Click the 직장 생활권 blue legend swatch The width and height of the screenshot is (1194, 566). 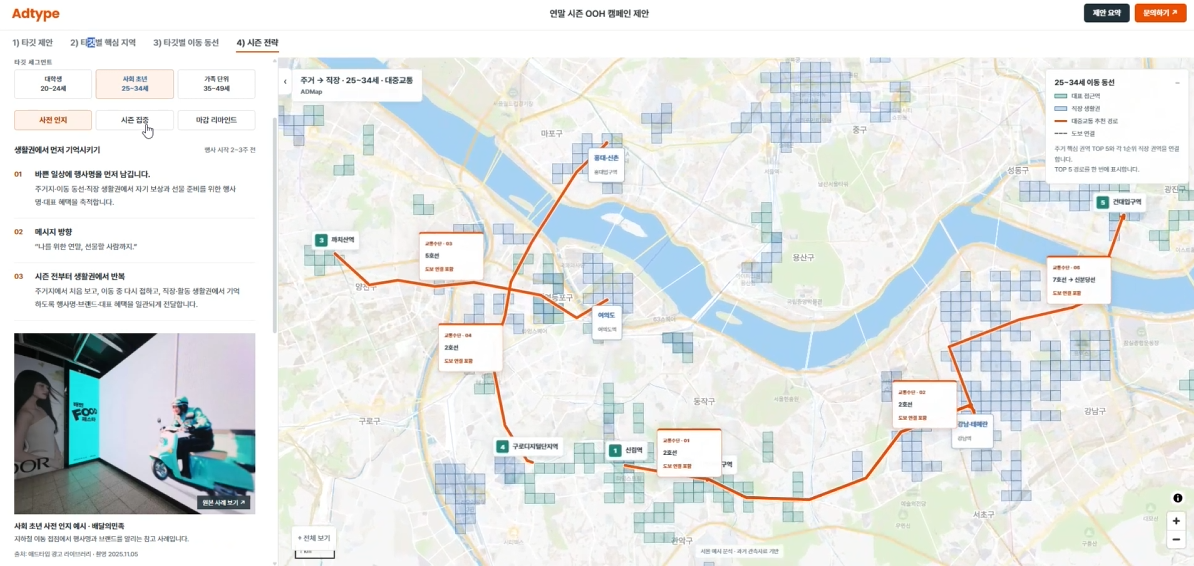[x=1059, y=109]
